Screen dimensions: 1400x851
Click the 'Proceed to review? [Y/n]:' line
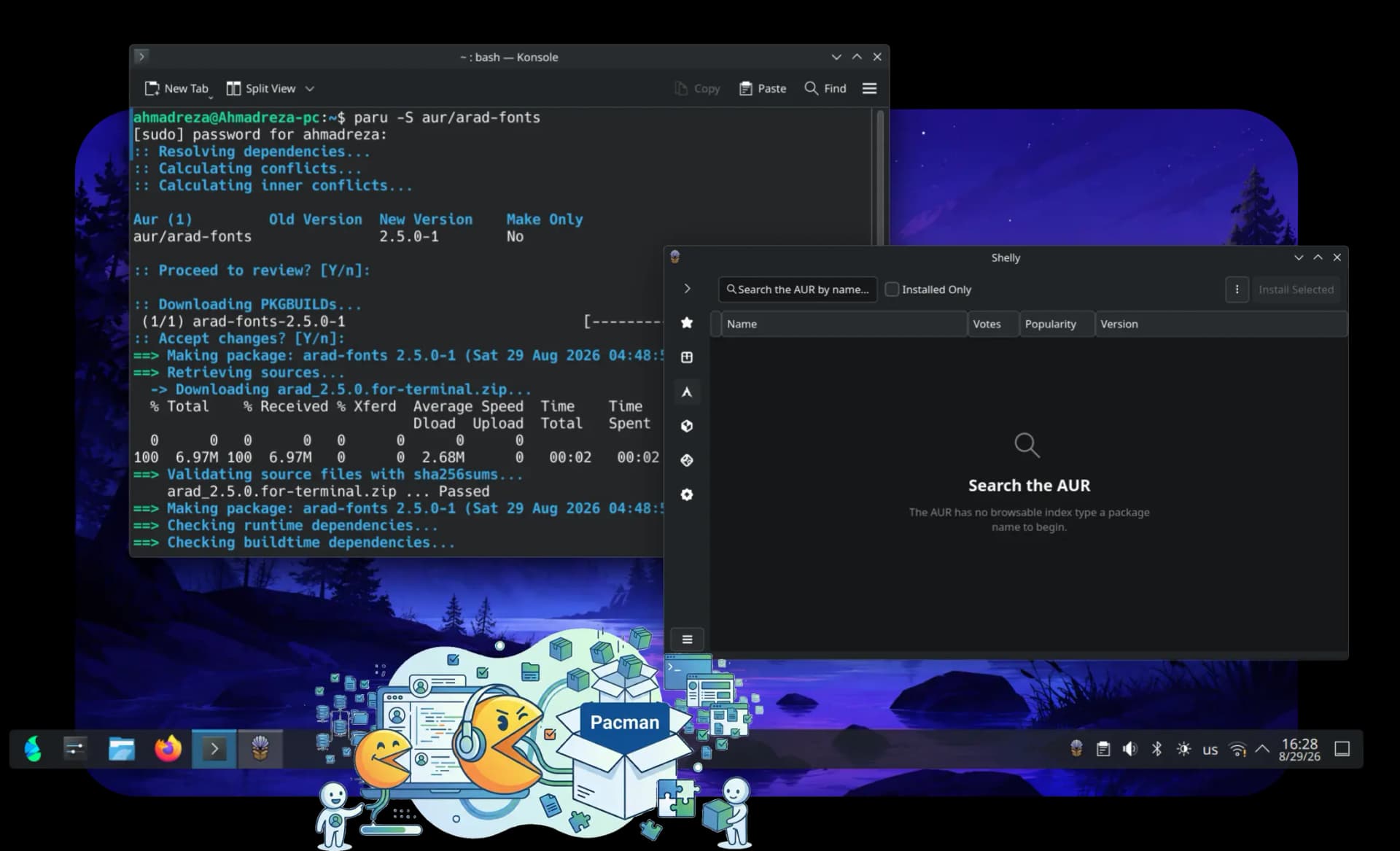(x=252, y=271)
